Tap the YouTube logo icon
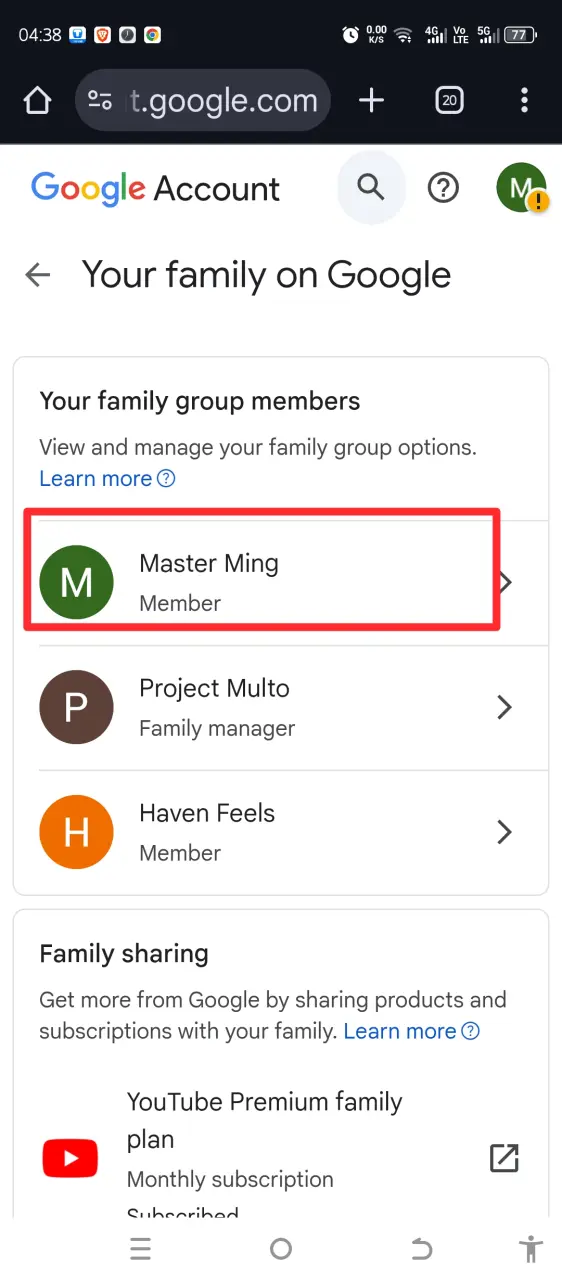562x1280 pixels. (70, 1159)
